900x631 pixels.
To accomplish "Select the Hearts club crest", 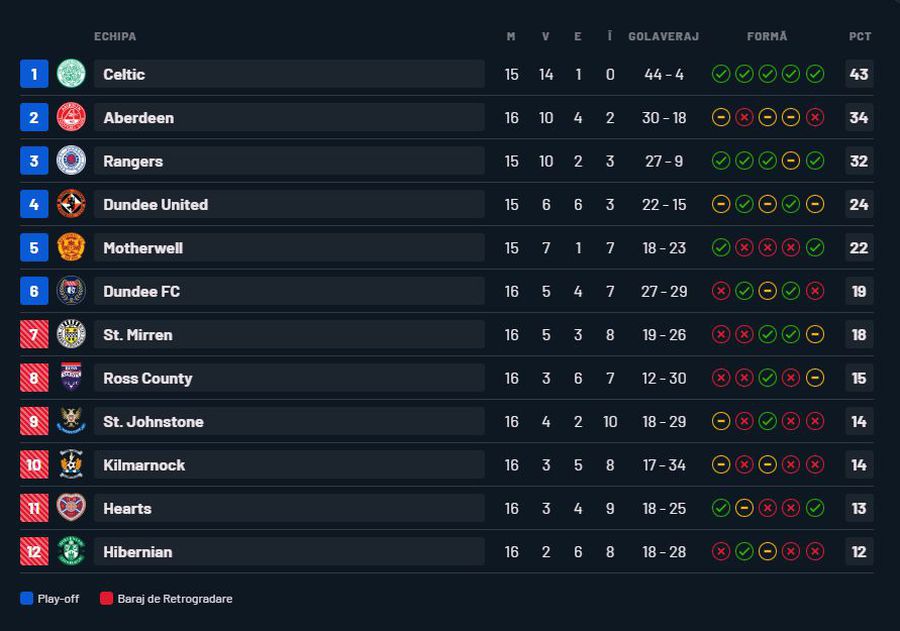I will pos(71,508).
